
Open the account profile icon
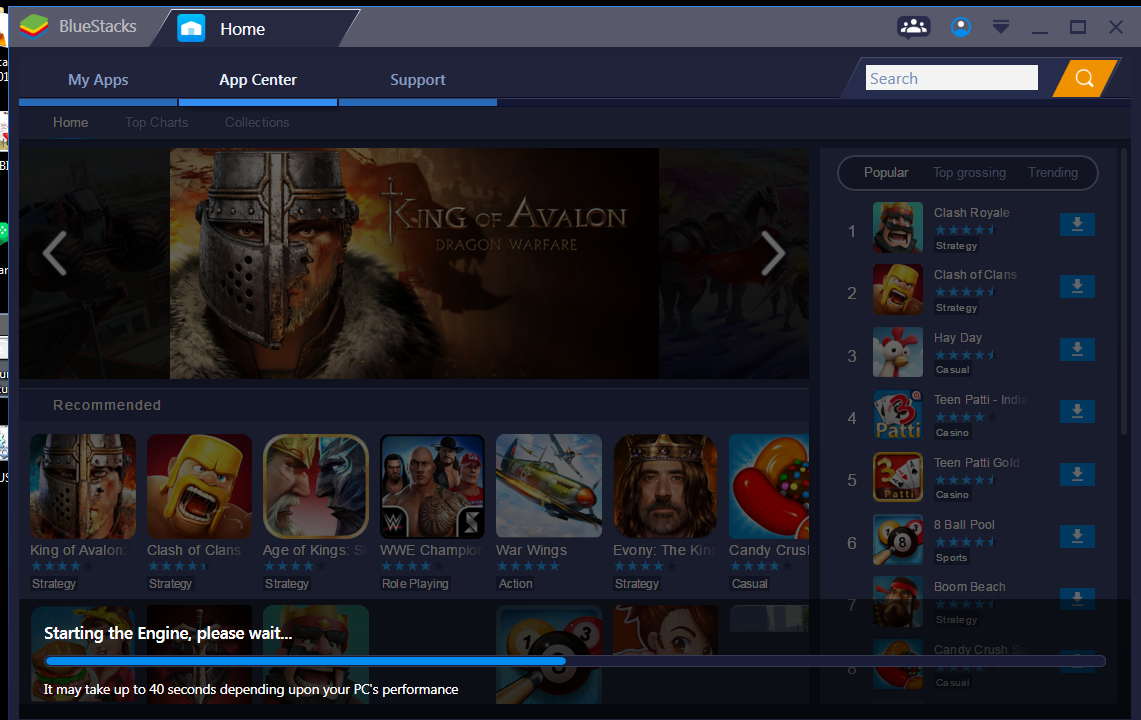click(x=961, y=27)
